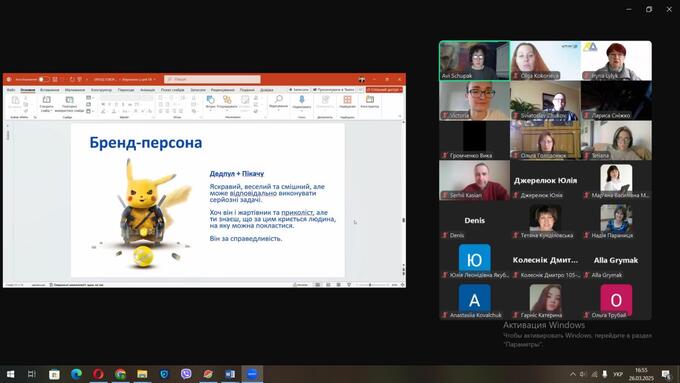Click the notifications icon in system tray
Viewport: 680px width, 383px height.
point(666,374)
